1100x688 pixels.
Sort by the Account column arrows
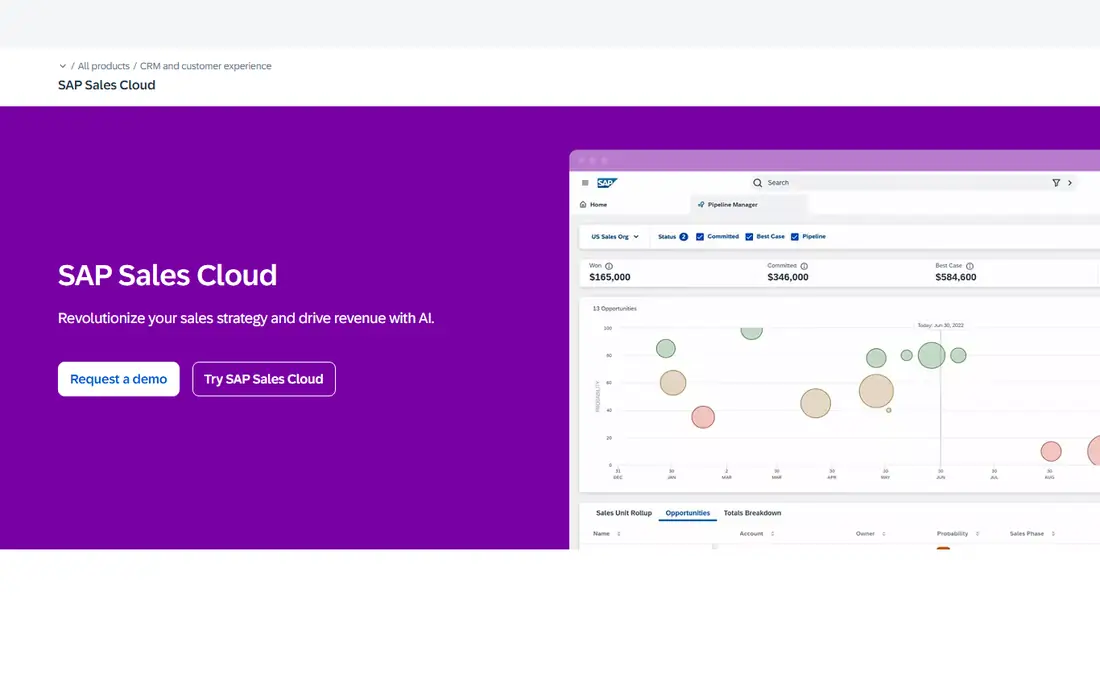(x=772, y=534)
